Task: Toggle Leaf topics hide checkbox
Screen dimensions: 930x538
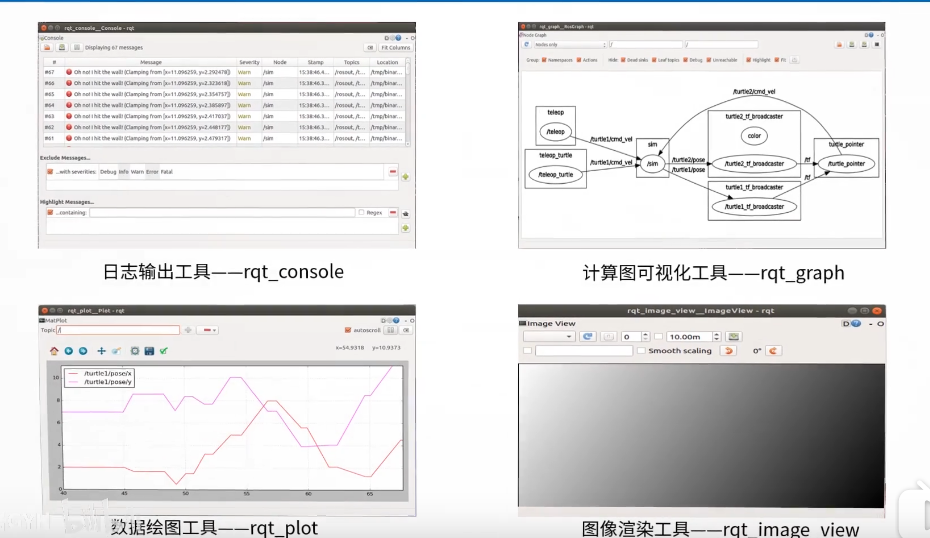Action: tap(654, 60)
